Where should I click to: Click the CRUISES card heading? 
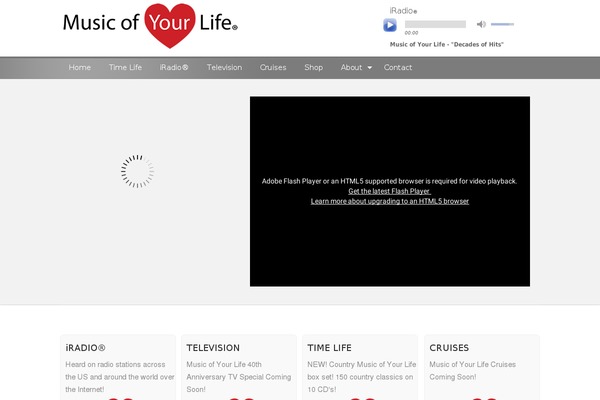tap(449, 348)
